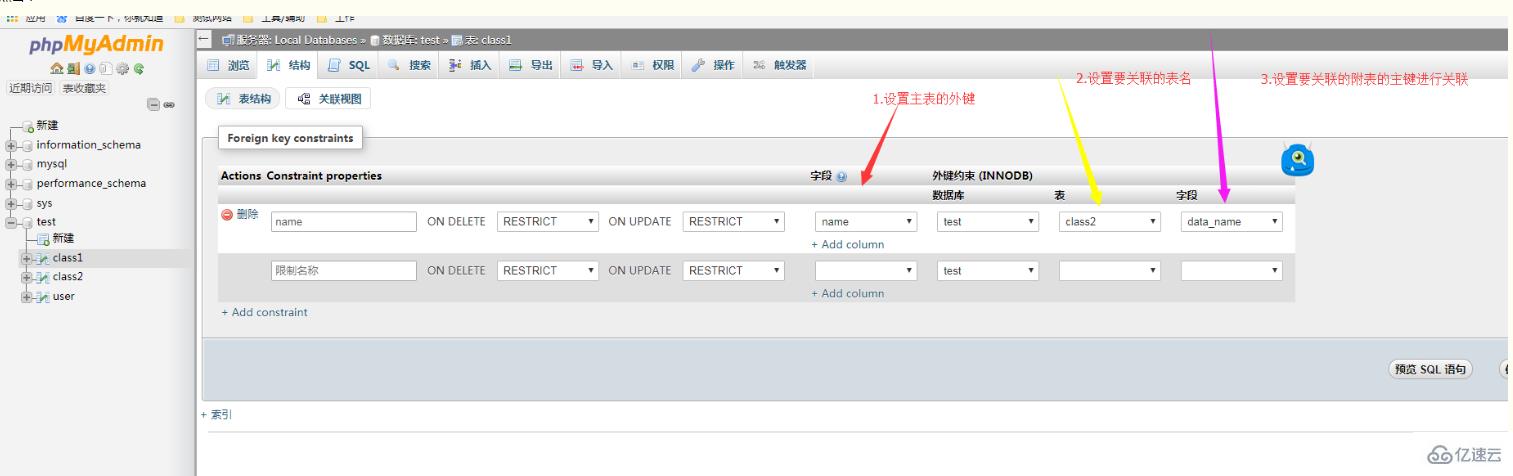Screen dimensions: 1513x476
Task: Click the red delete icon for name constraint
Action: [x=226, y=214]
